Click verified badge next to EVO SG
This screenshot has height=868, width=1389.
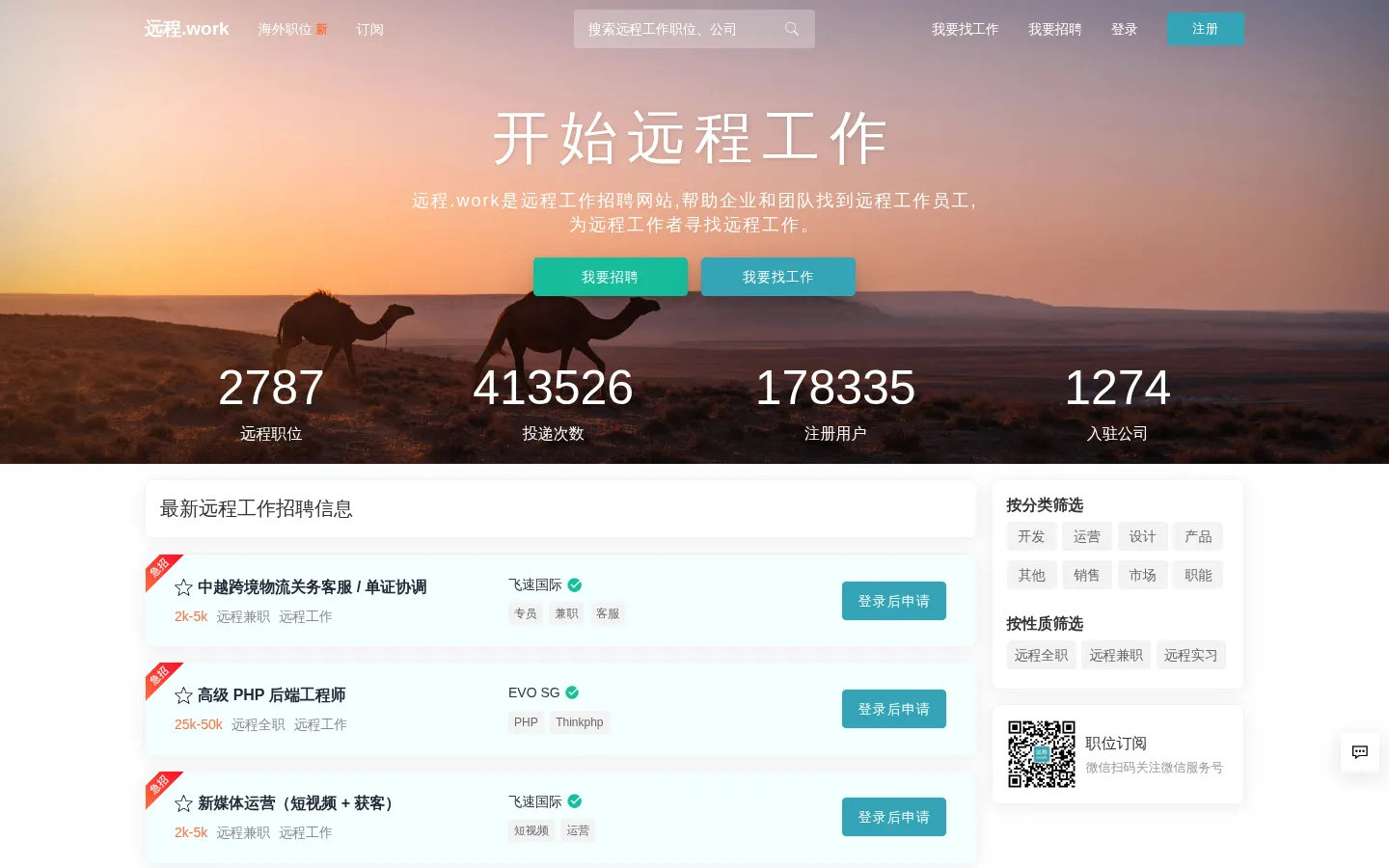click(572, 692)
